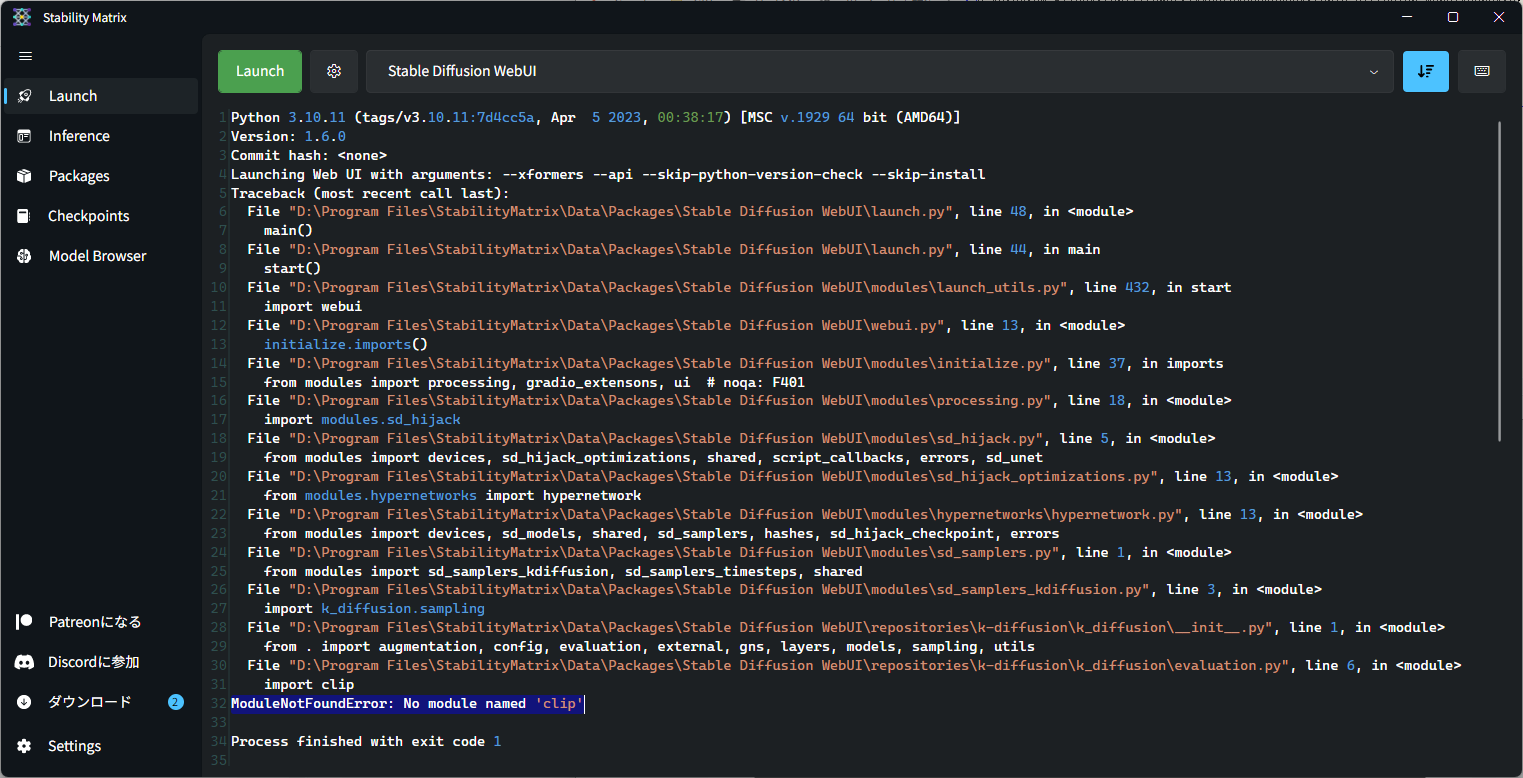This screenshot has height=778, width=1523.
Task: Click the line with webui.py path
Action: tap(686, 326)
